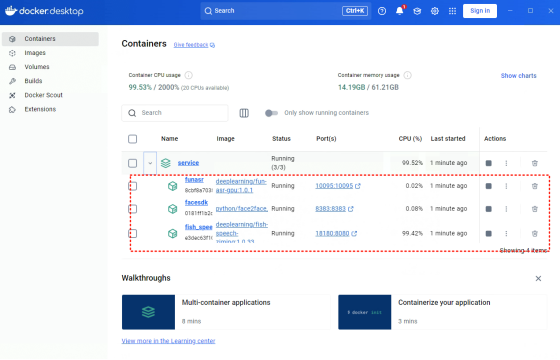The height and width of the screenshot is (360, 560).
Task: Check the select-all checkbox in table header
Action: pos(132,139)
